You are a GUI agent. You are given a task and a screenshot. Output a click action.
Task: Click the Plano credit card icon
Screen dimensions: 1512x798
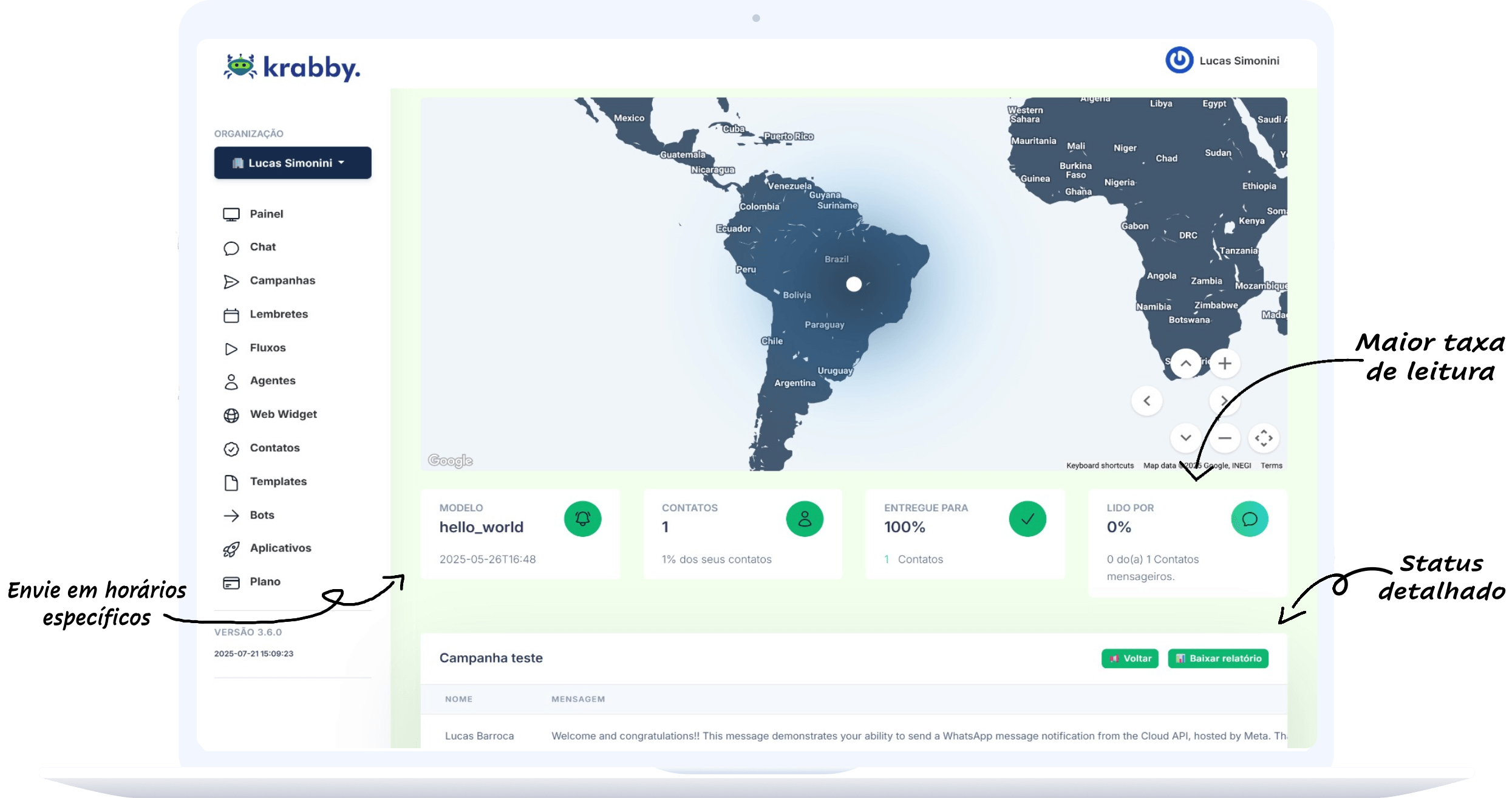(x=231, y=582)
